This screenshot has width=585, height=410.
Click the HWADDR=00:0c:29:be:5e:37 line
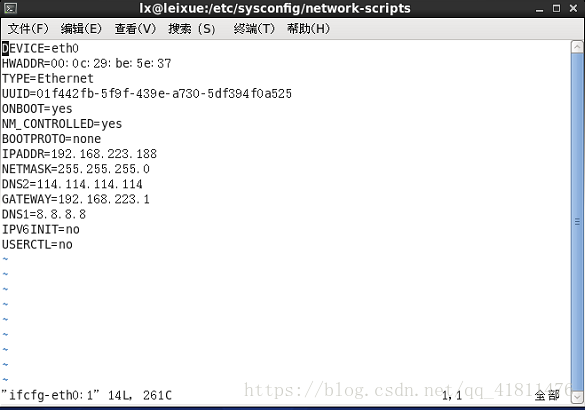87,63
